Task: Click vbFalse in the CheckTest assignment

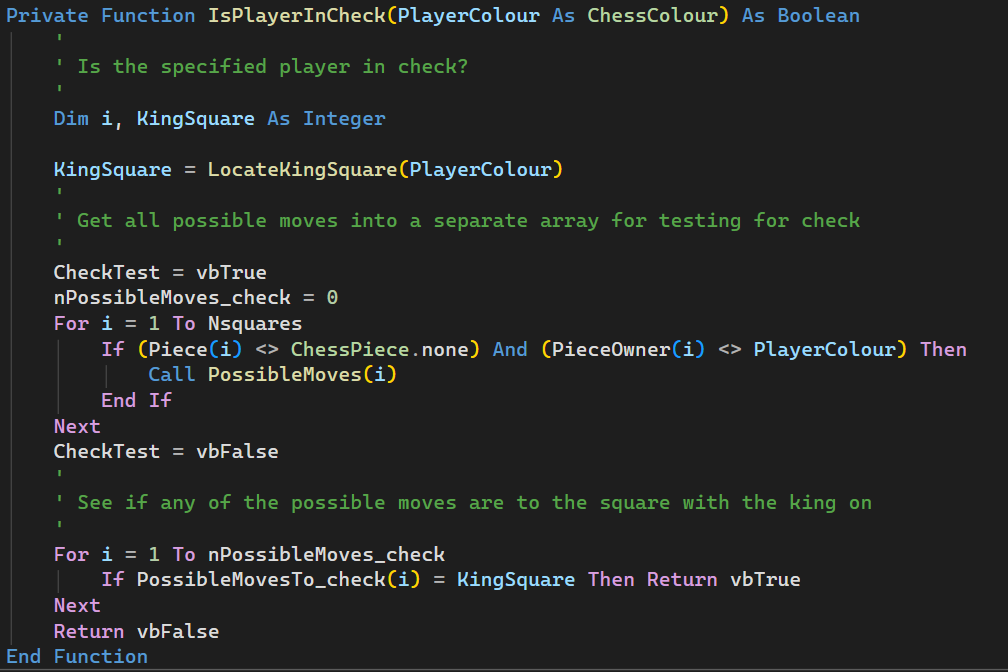Action: (x=237, y=451)
